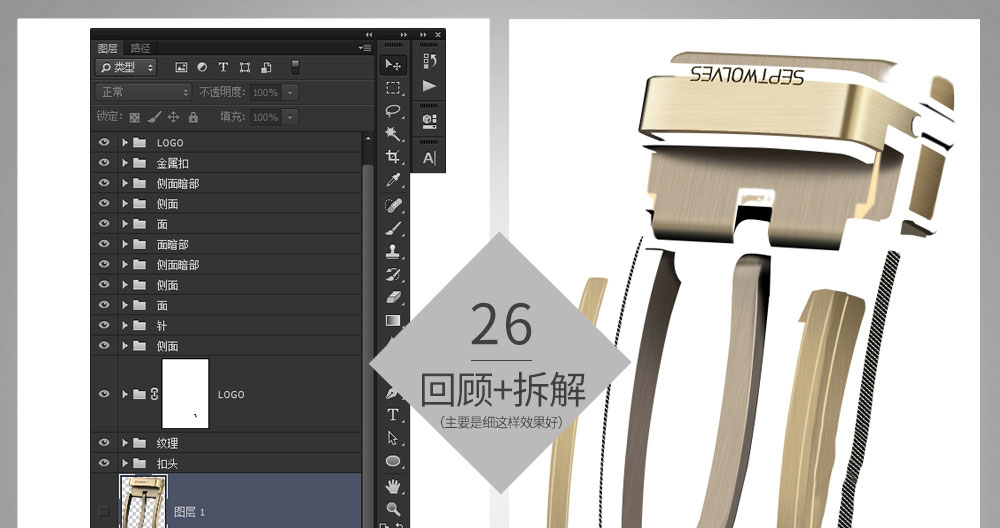The width and height of the screenshot is (1000, 528).
Task: Activate the Magic Wand tool
Action: click(393, 134)
